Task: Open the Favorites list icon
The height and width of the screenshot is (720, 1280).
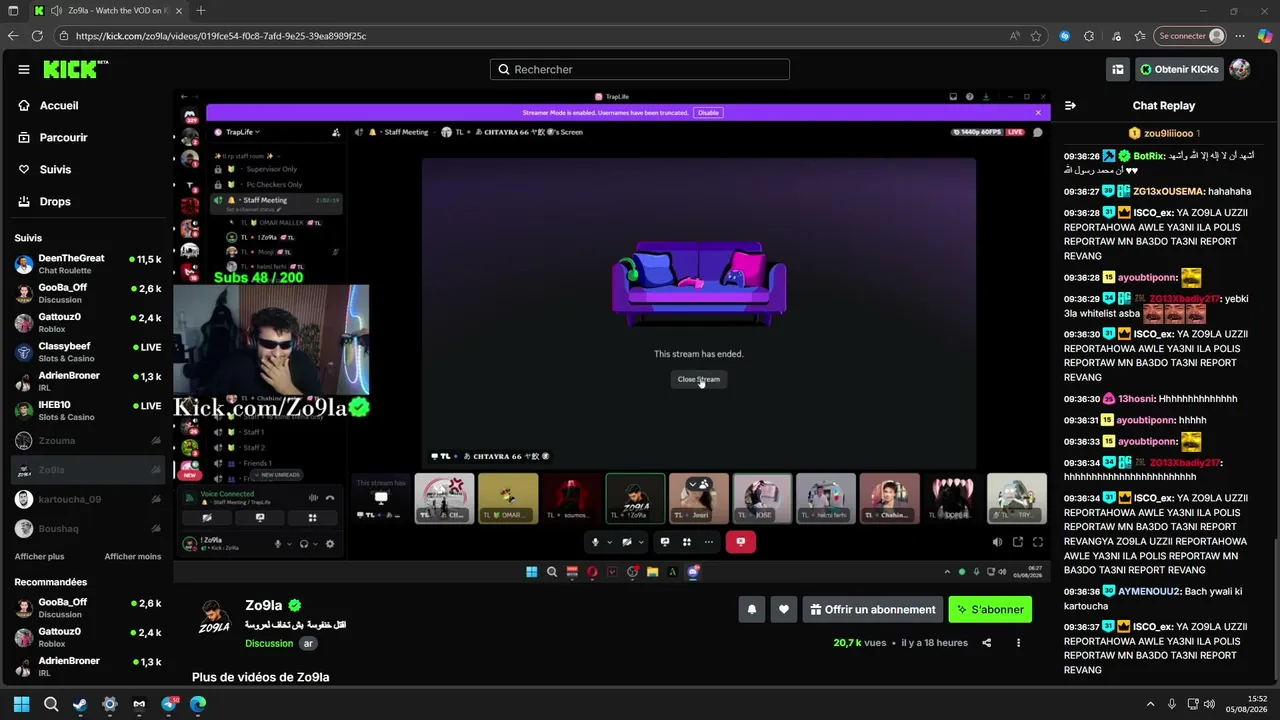Action: coord(1140,36)
